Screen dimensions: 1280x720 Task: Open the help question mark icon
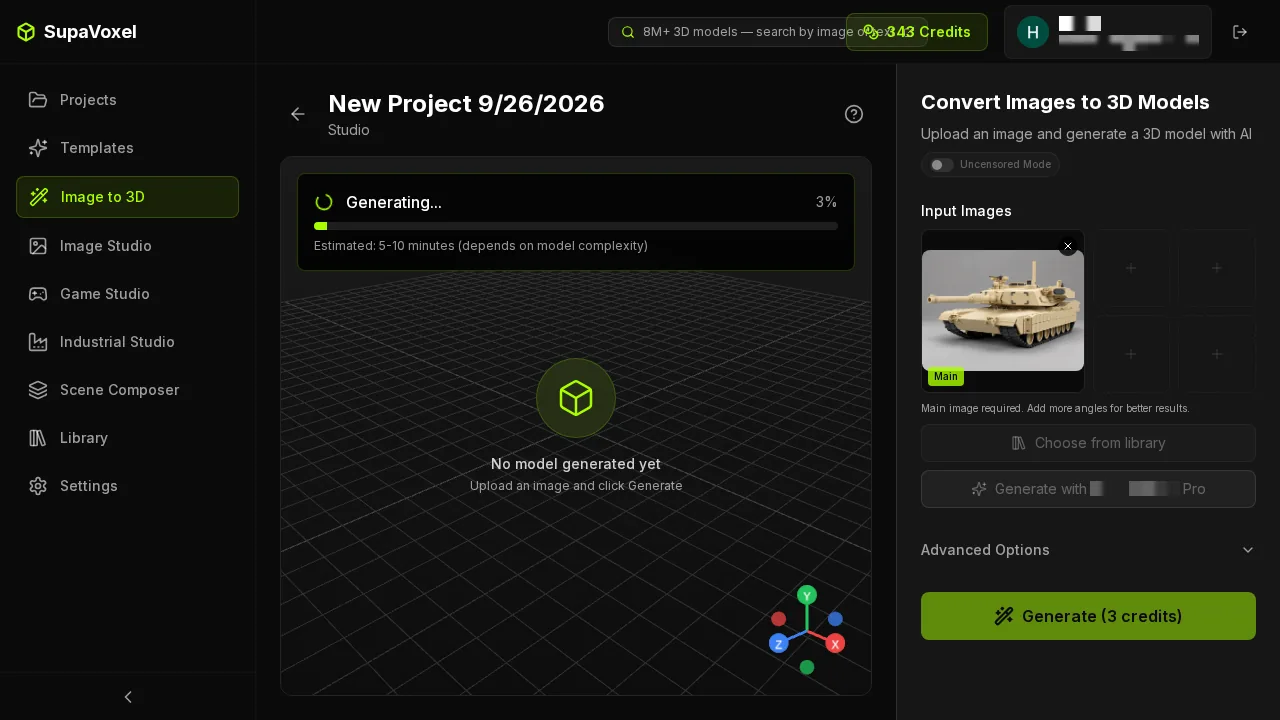[x=854, y=114]
